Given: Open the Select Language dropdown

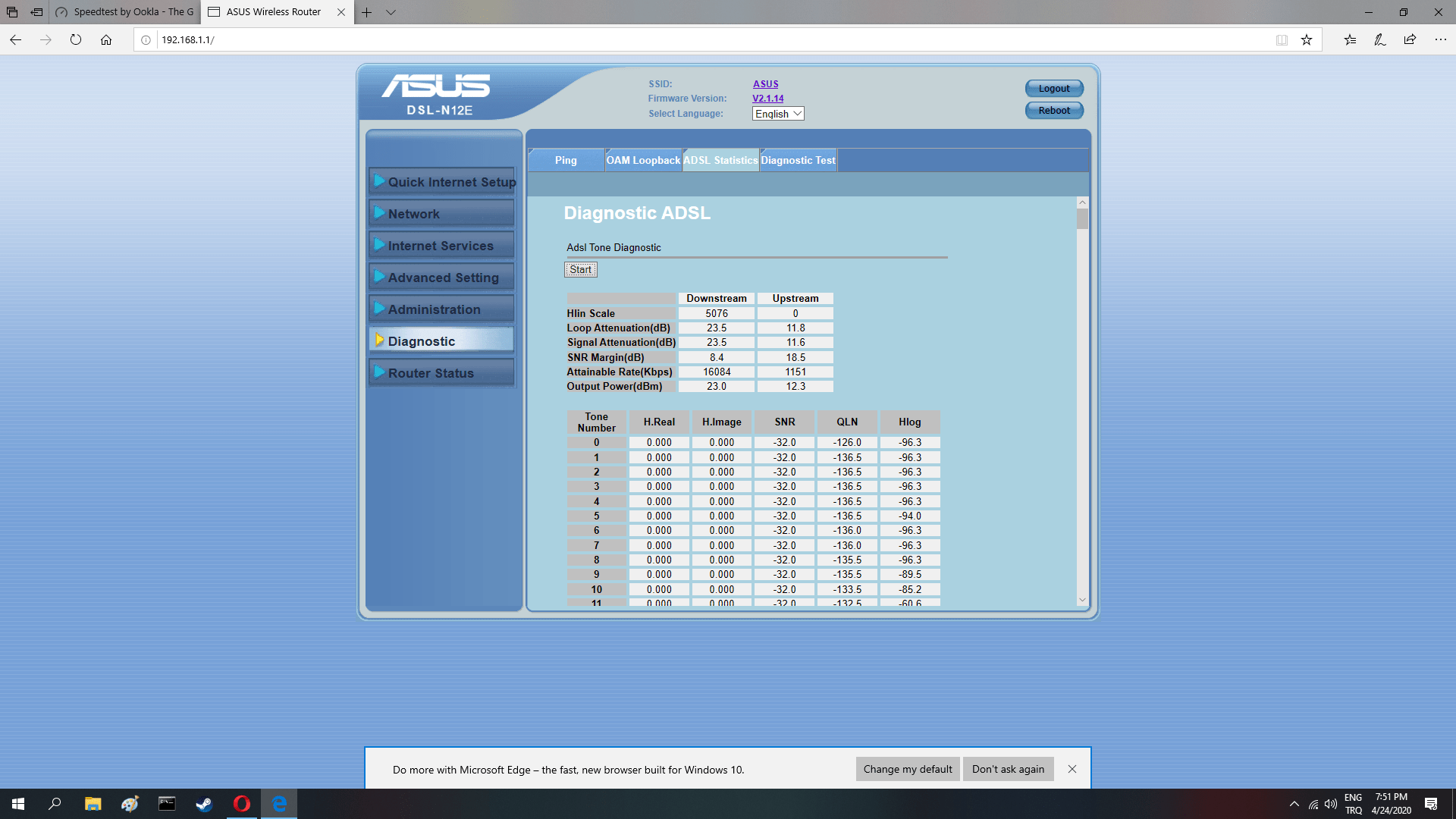Looking at the screenshot, I should (x=777, y=114).
